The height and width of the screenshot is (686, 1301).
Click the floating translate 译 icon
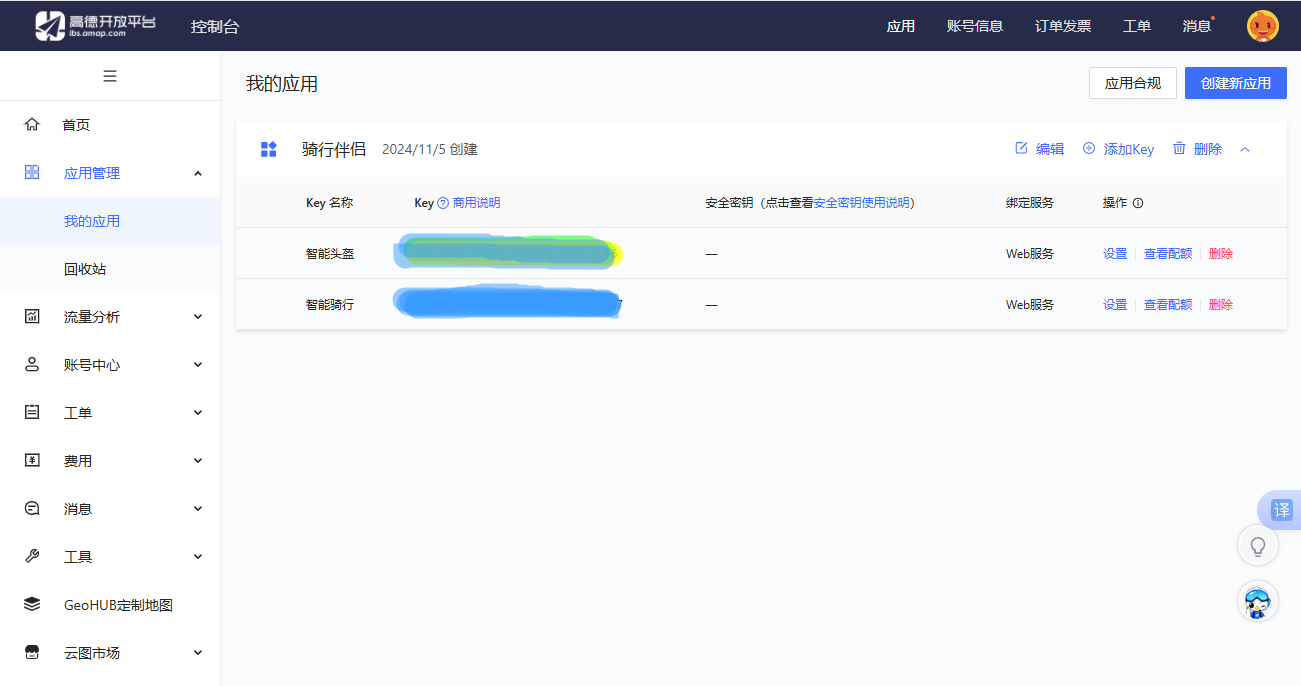(x=1281, y=510)
